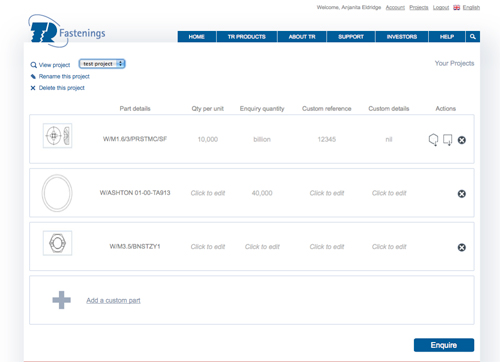The height and width of the screenshot is (364, 500).
Task: Click the Welcome, Anjanita Eldridge text
Action: [x=349, y=7]
